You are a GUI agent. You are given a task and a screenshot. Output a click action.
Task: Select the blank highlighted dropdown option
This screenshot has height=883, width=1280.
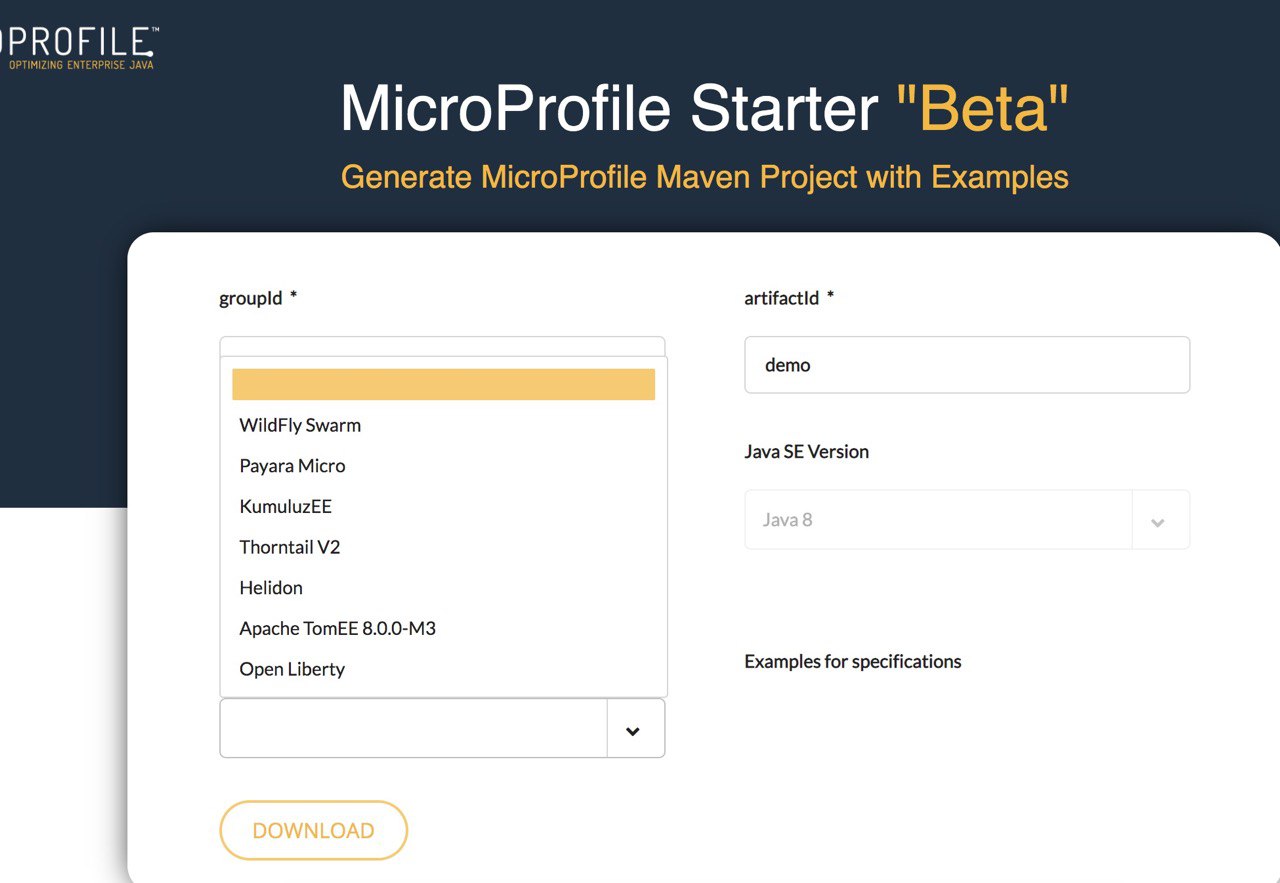[443, 384]
